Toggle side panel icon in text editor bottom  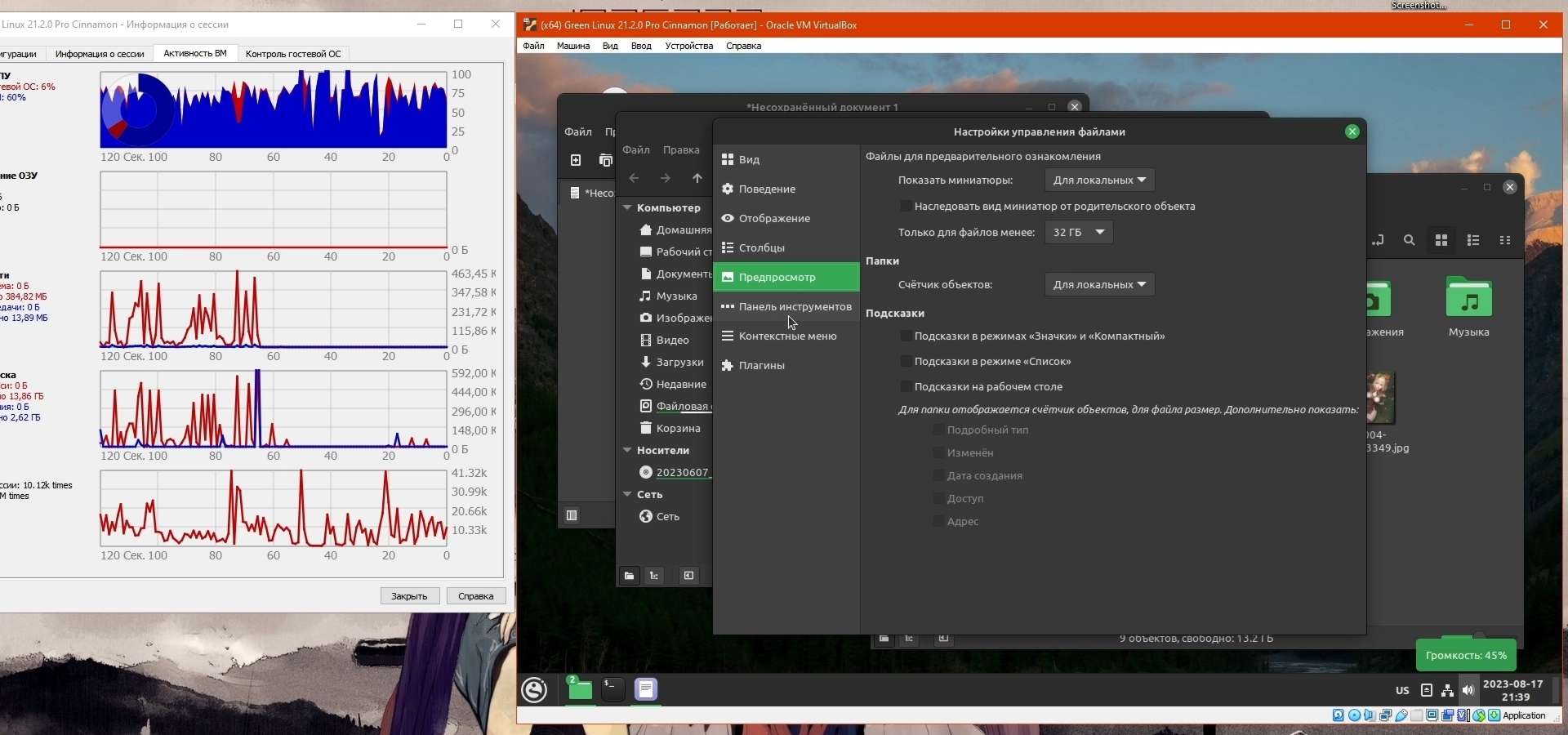point(572,515)
